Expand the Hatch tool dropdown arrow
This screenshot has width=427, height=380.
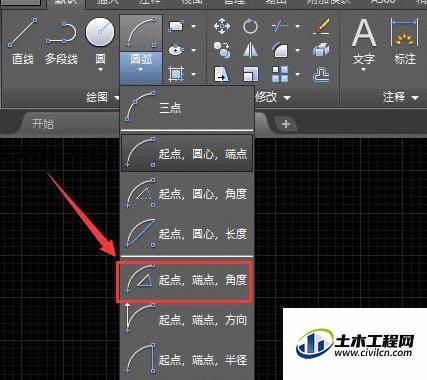tap(194, 74)
